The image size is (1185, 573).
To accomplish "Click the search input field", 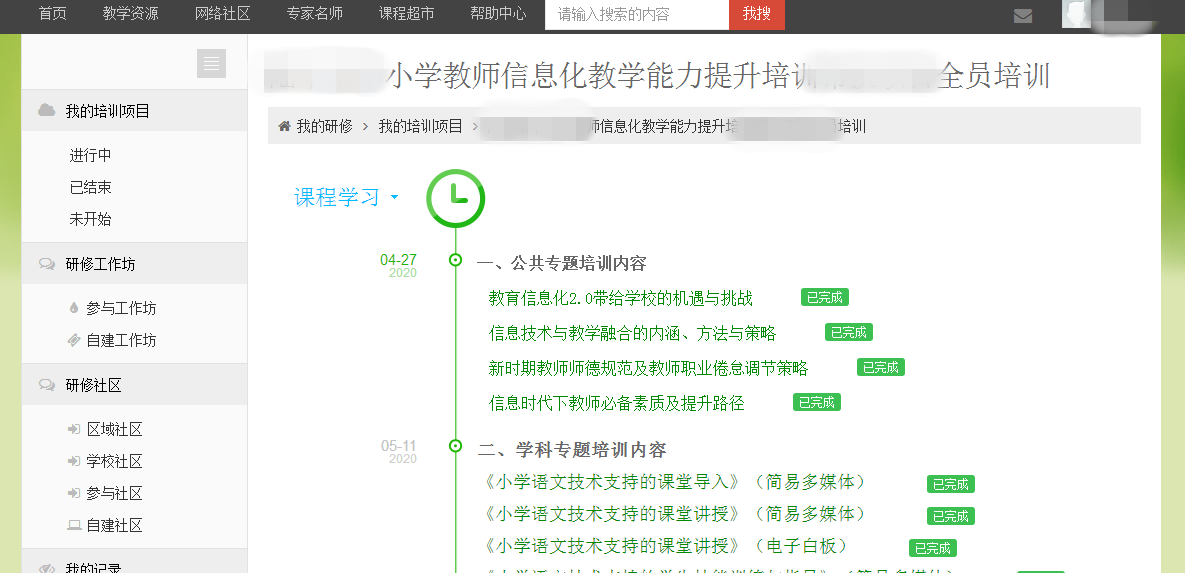I will (x=636, y=14).
